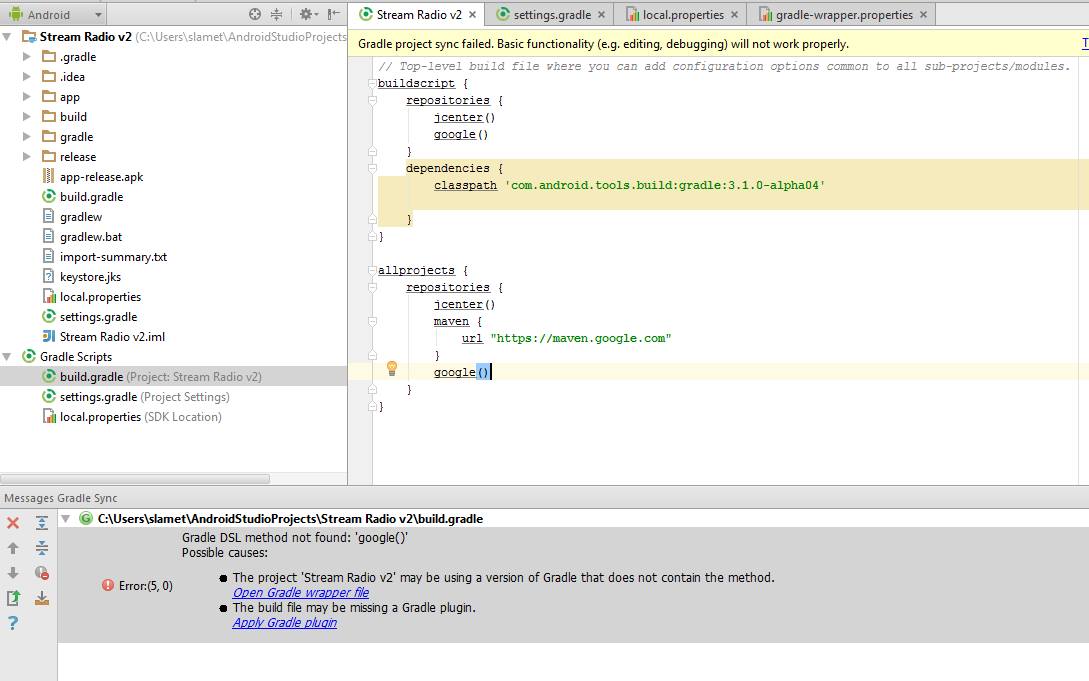Open Gradle wrapper file link
Viewport: 1089px width, 681px height.
click(301, 593)
